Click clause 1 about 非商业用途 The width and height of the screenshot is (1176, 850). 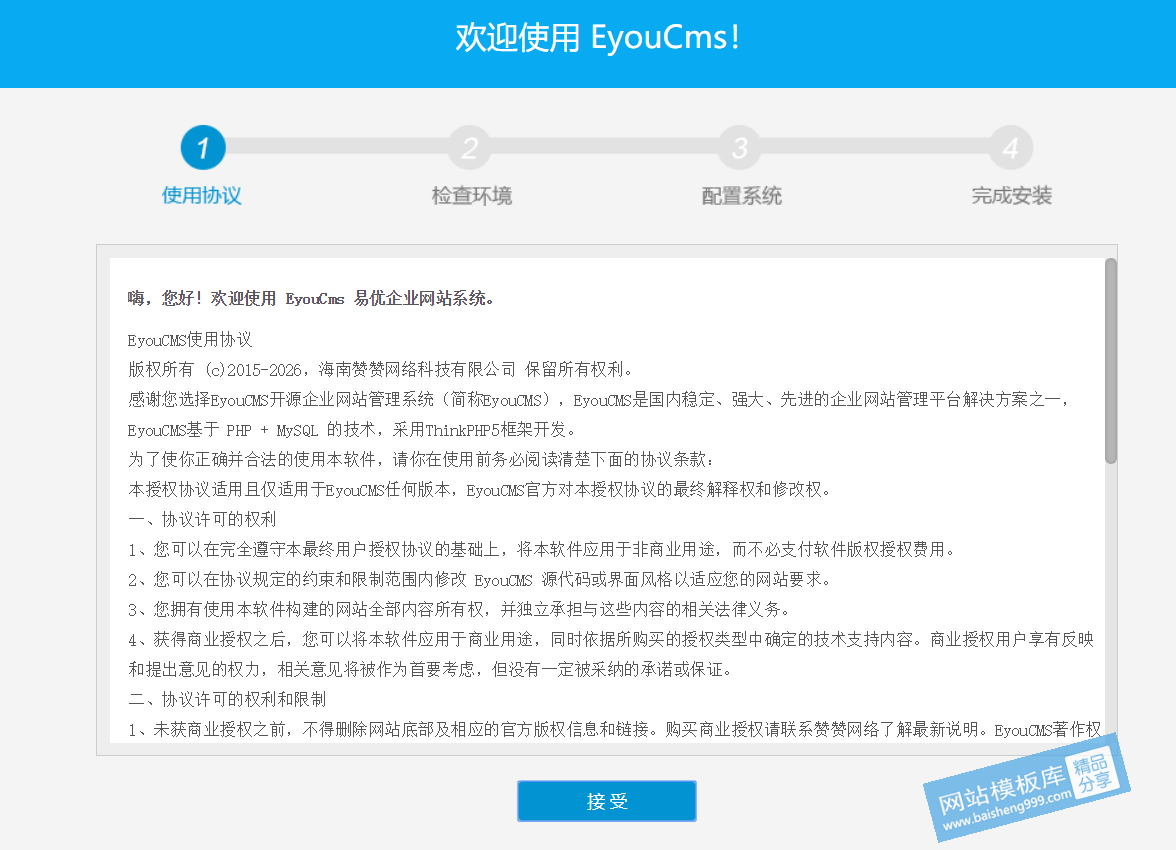(x=543, y=550)
